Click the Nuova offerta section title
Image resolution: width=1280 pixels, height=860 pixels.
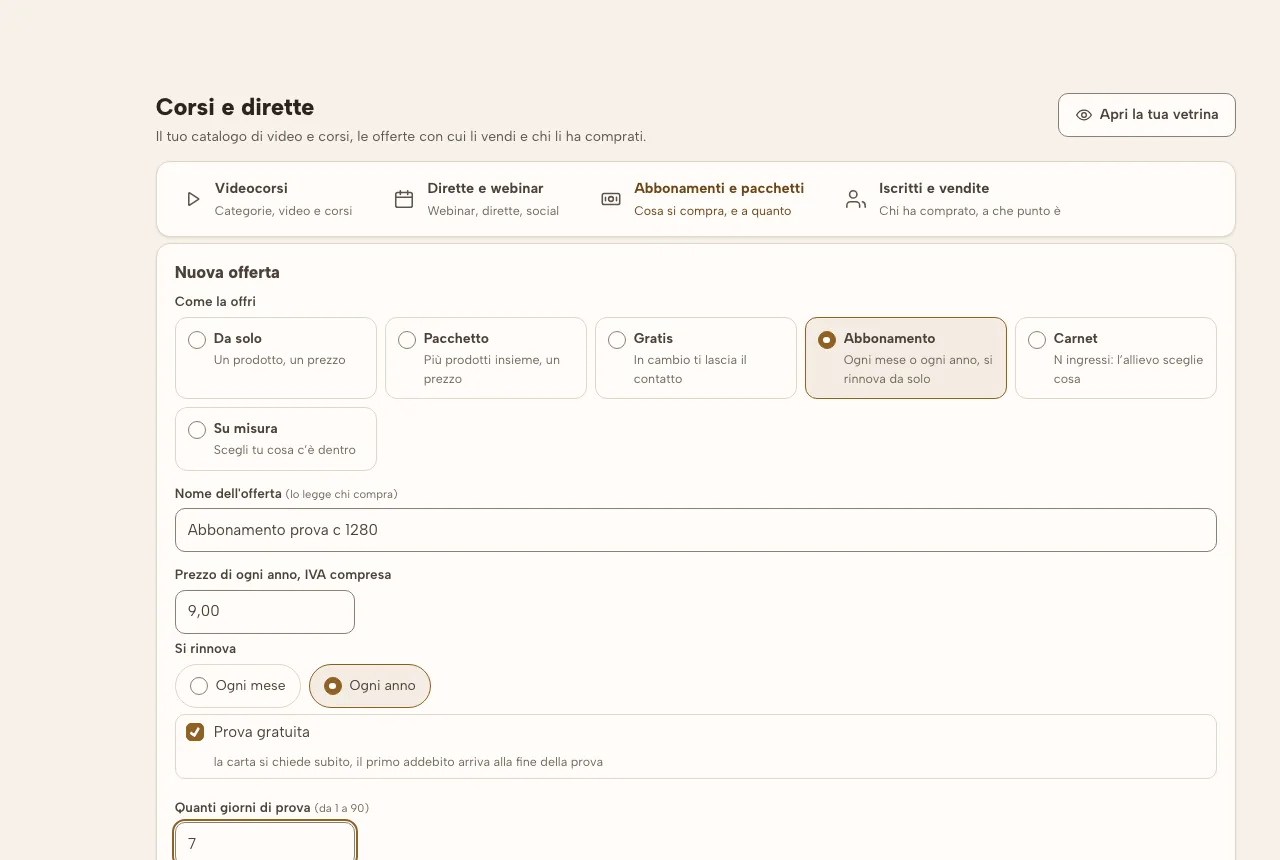227,272
